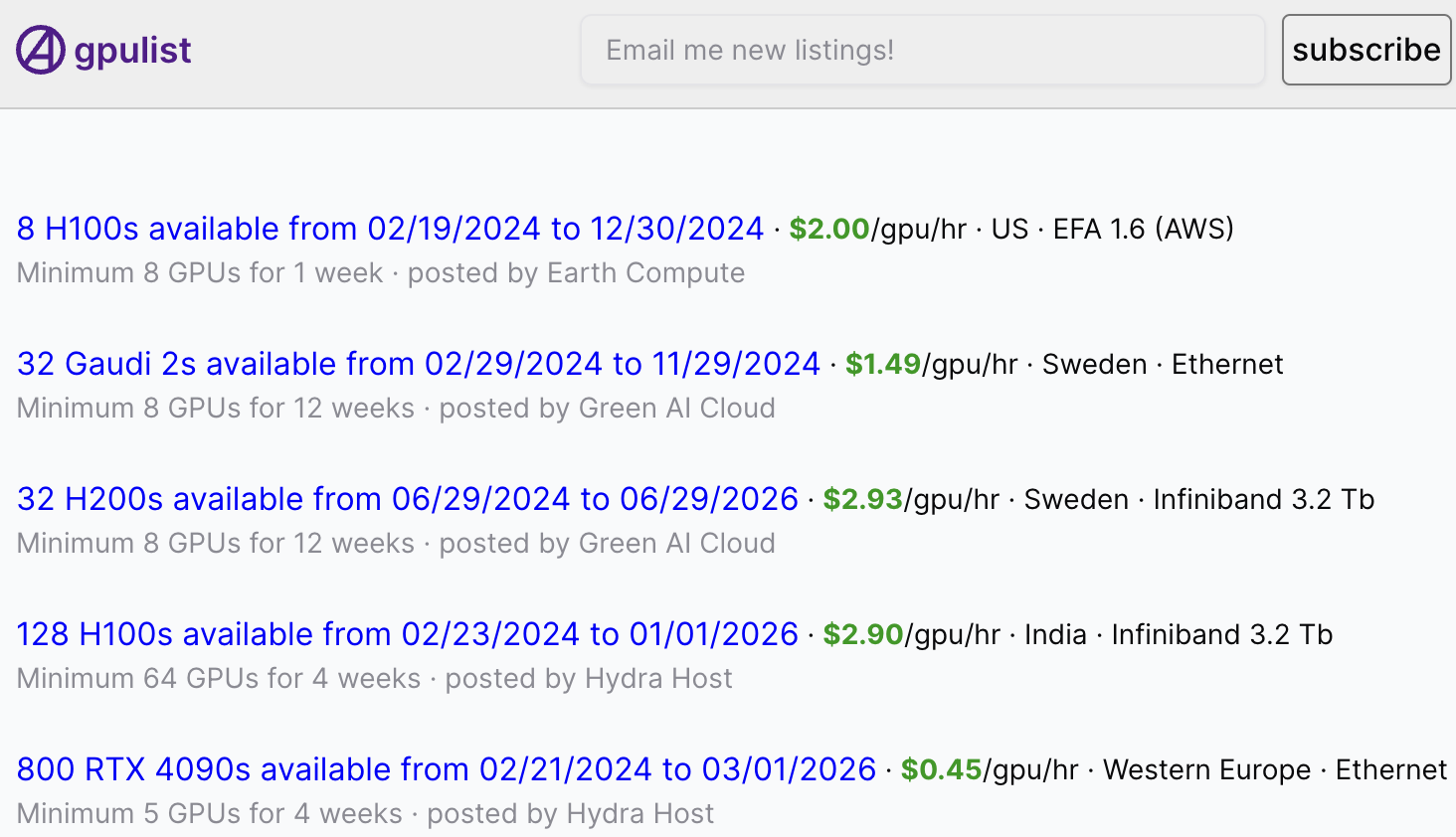The image size is (1456, 837).
Task: Click the 'India' location label
Action: (1055, 634)
